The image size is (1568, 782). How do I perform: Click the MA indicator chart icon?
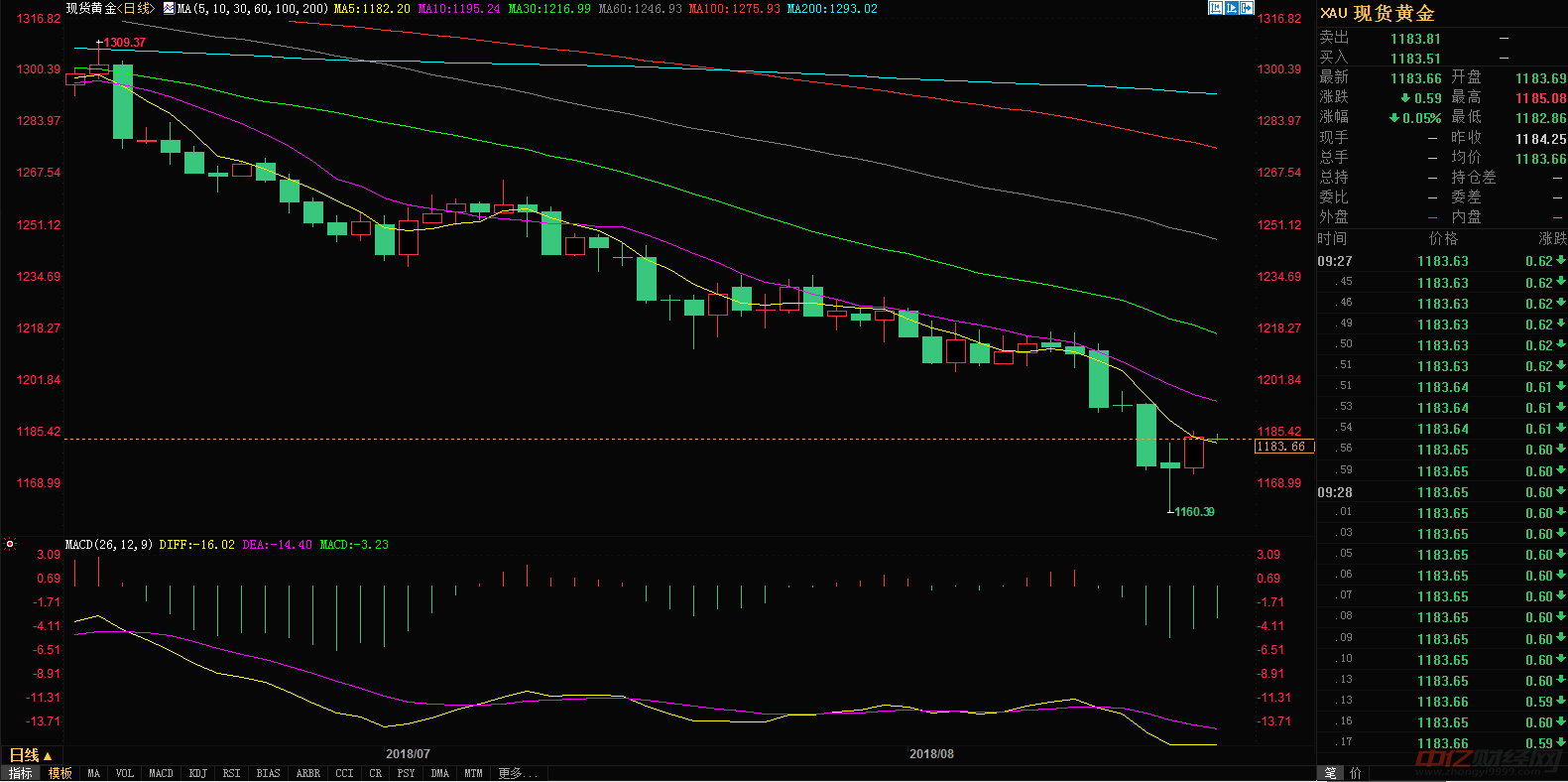click(x=169, y=9)
